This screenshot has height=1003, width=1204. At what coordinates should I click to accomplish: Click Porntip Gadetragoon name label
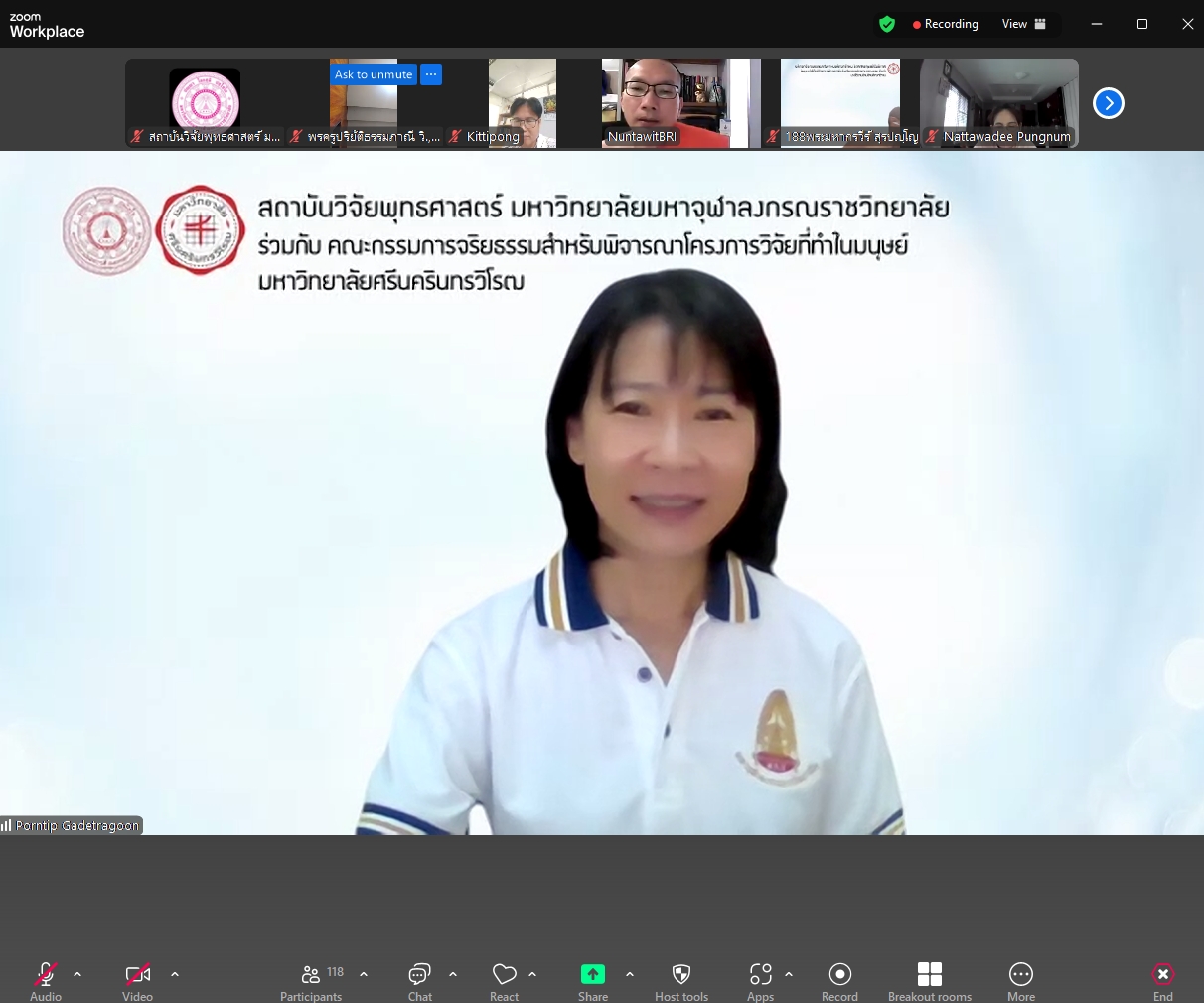tap(77, 825)
